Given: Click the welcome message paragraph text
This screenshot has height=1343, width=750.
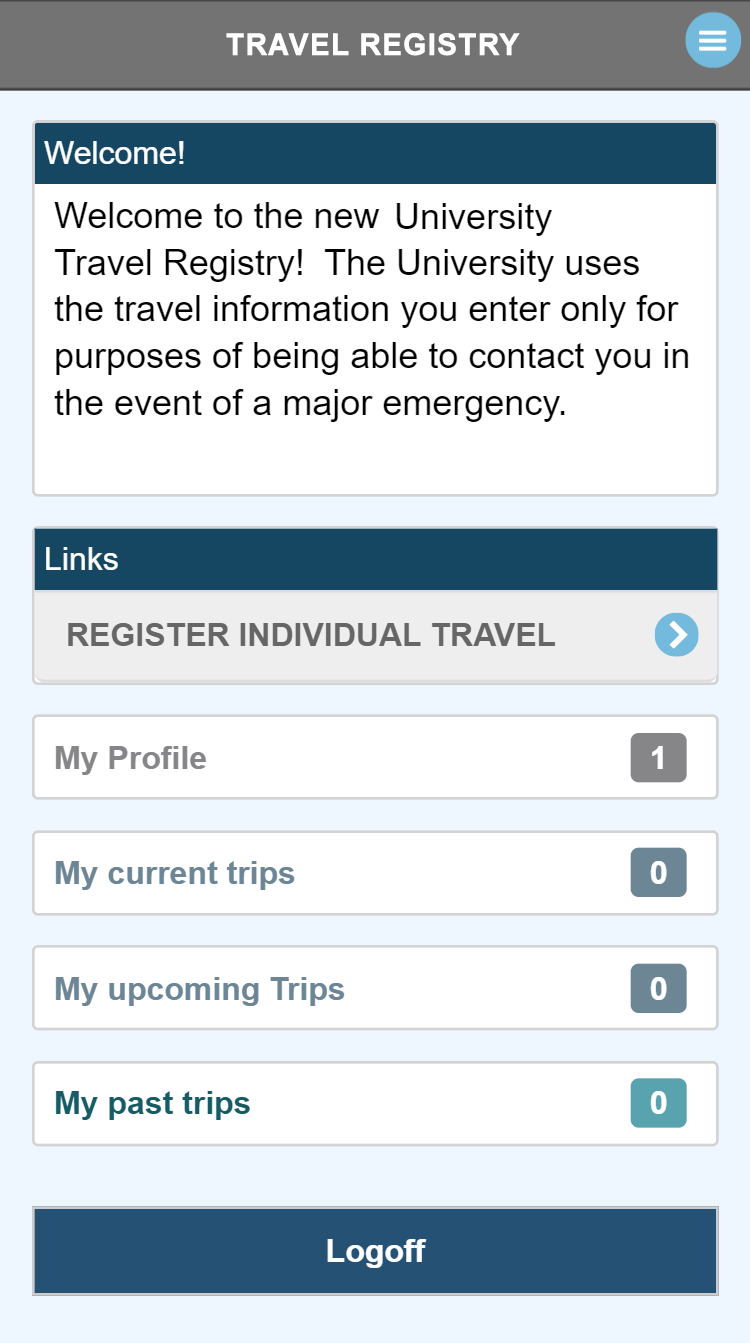Looking at the screenshot, I should pos(371,310).
